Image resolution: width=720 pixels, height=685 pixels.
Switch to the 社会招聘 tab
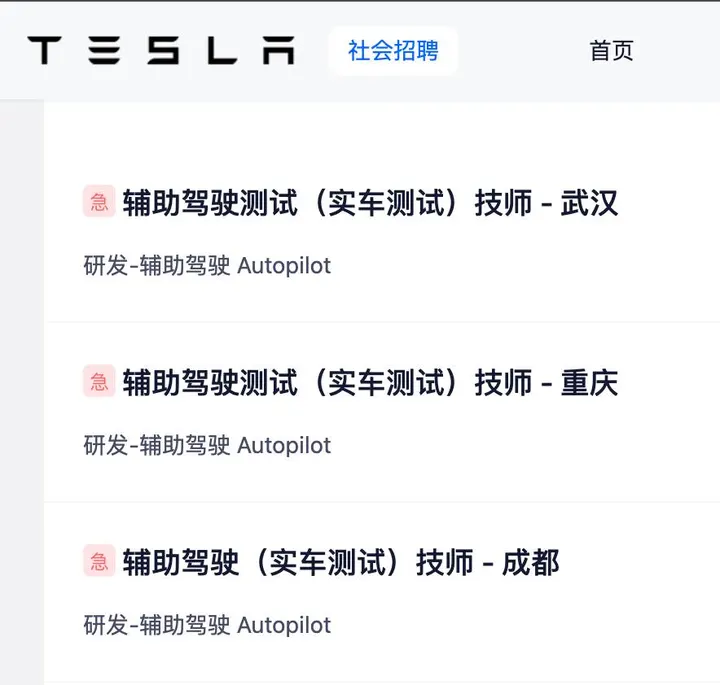coord(393,51)
